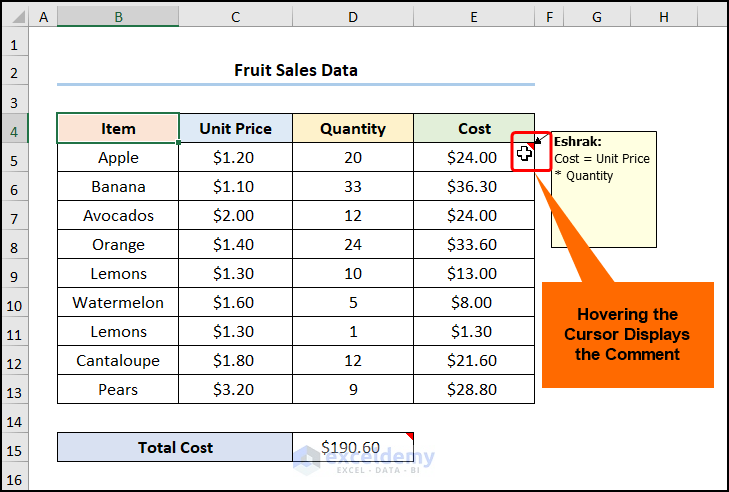
Task: Click the Orange item cell
Action: tap(118, 244)
